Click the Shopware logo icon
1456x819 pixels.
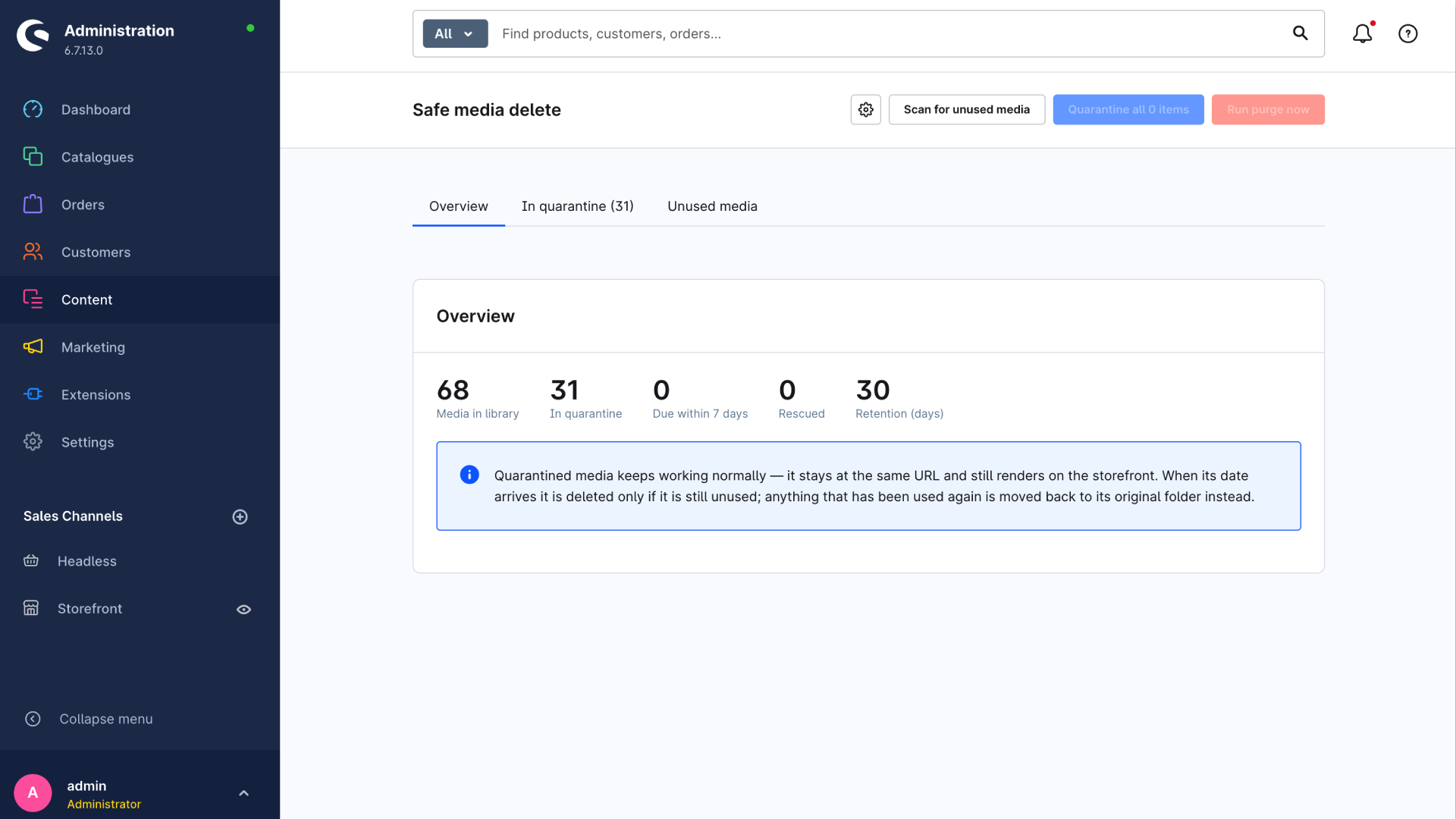[x=33, y=36]
